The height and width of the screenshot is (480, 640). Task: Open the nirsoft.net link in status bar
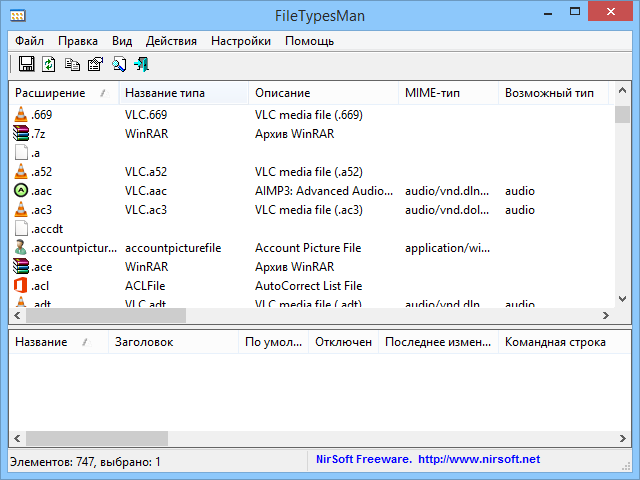[478, 459]
